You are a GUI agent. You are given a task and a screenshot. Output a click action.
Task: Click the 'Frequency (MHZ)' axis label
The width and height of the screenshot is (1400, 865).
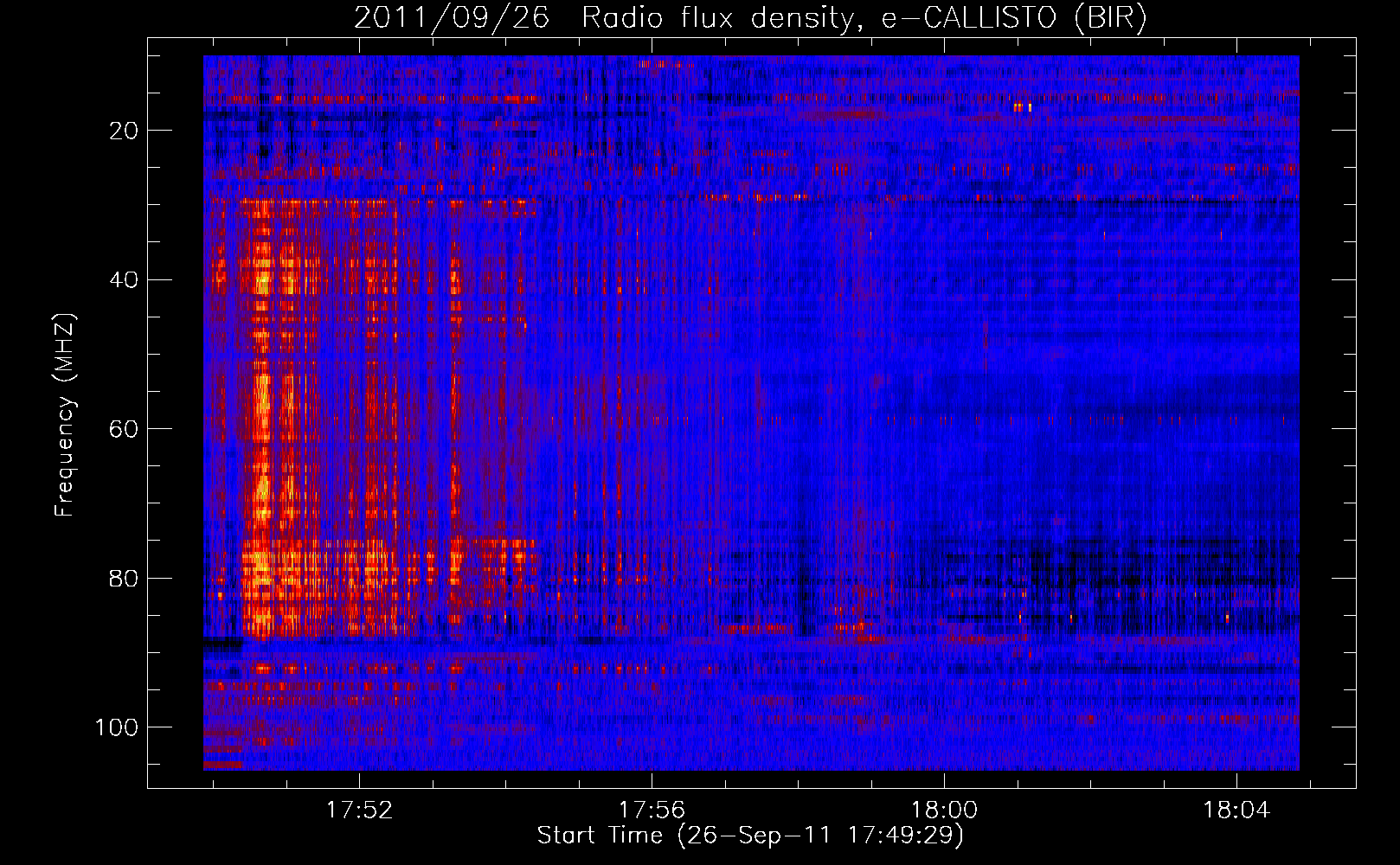coord(66,414)
